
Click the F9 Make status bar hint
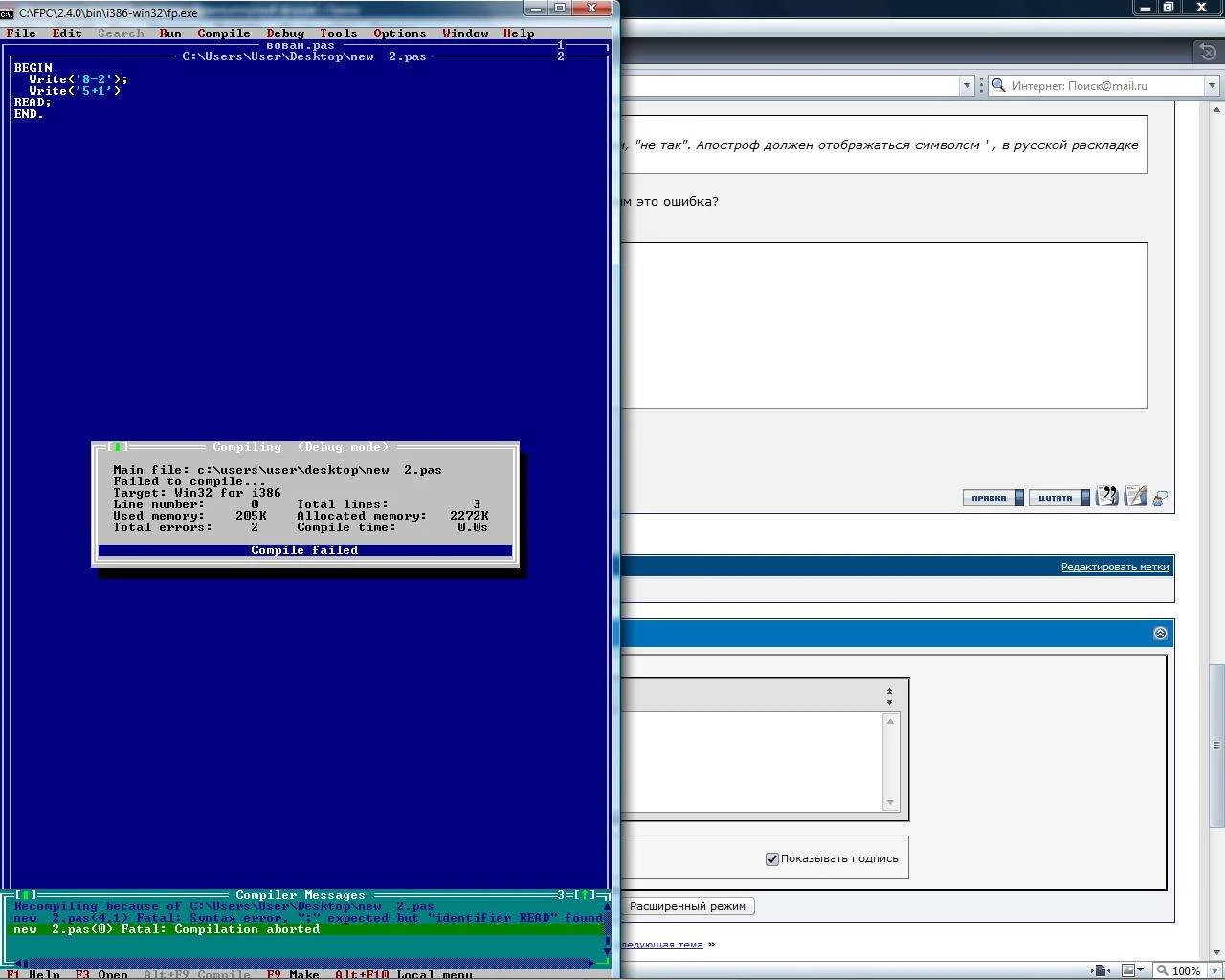coord(293,974)
